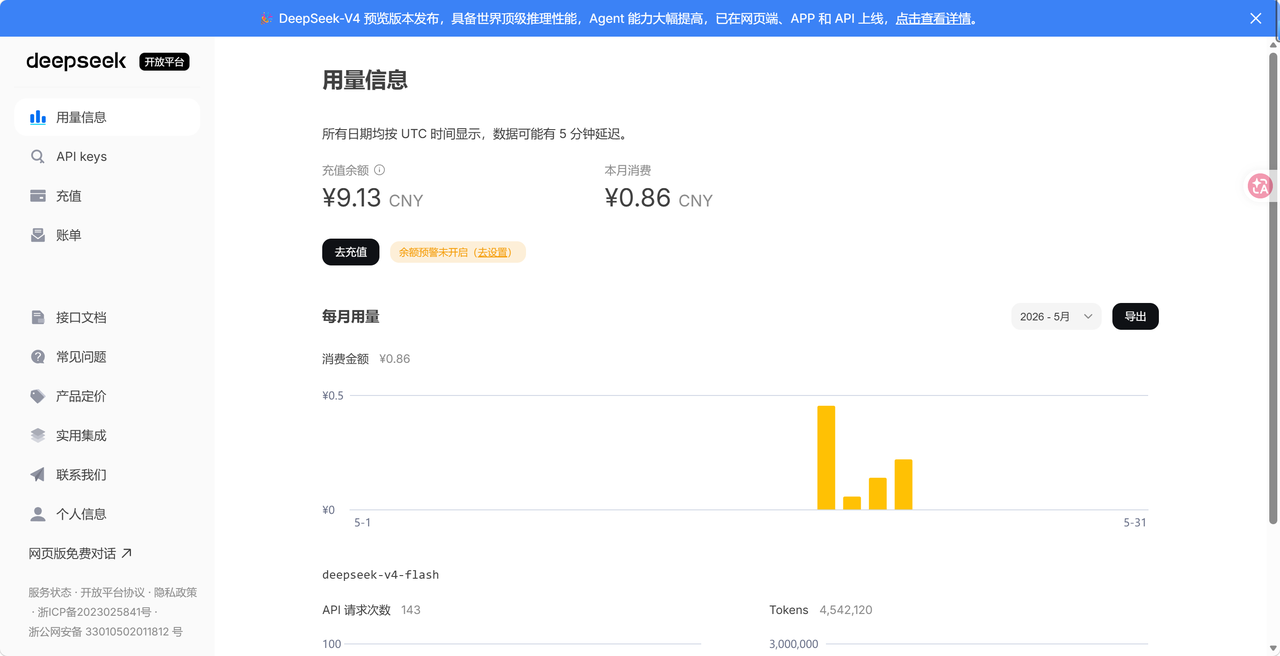Open the 2026 - 5月 month dropdown
1280x656 pixels.
[1056, 317]
